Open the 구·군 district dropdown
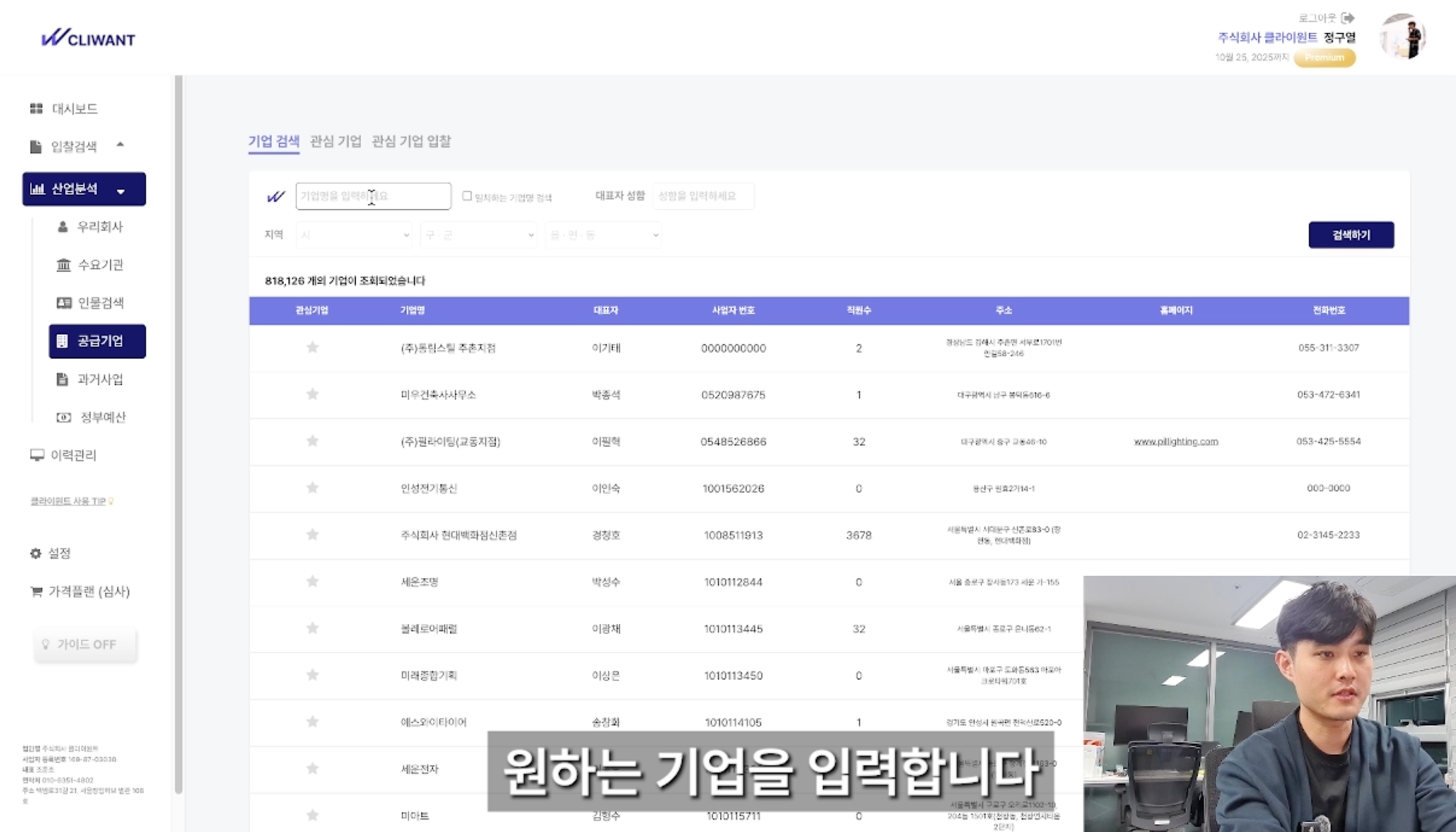Image resolution: width=1456 pixels, height=832 pixels. tap(479, 235)
